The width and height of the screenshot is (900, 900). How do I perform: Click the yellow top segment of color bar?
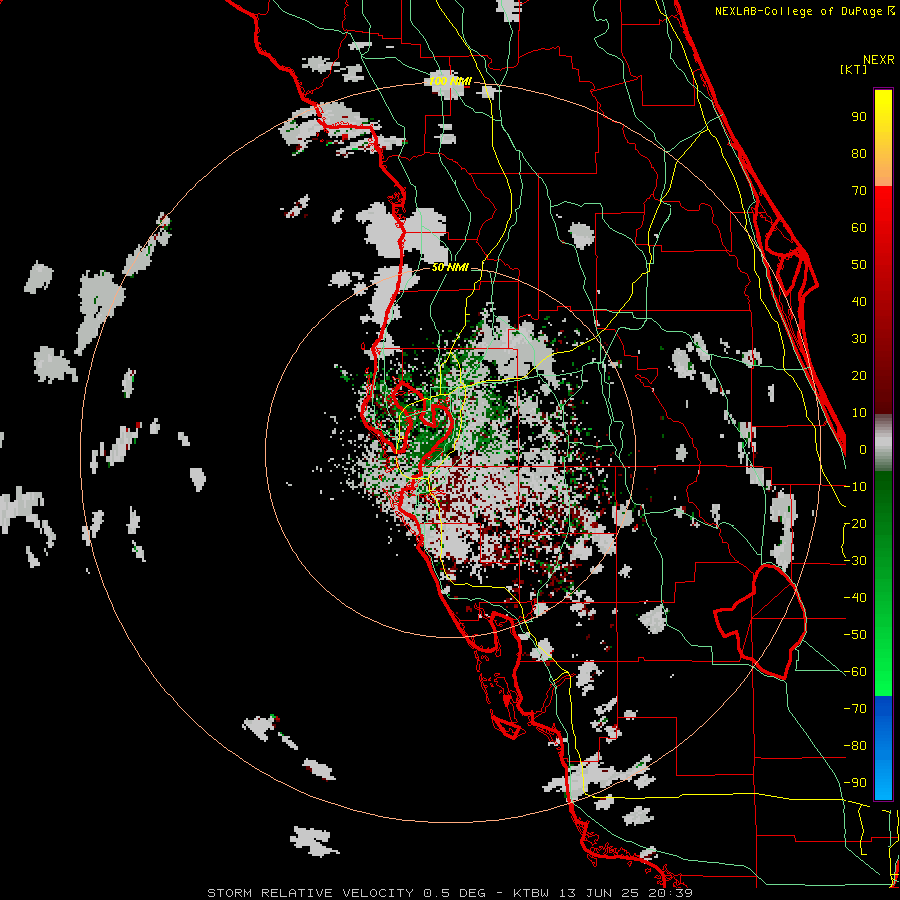coord(883,138)
